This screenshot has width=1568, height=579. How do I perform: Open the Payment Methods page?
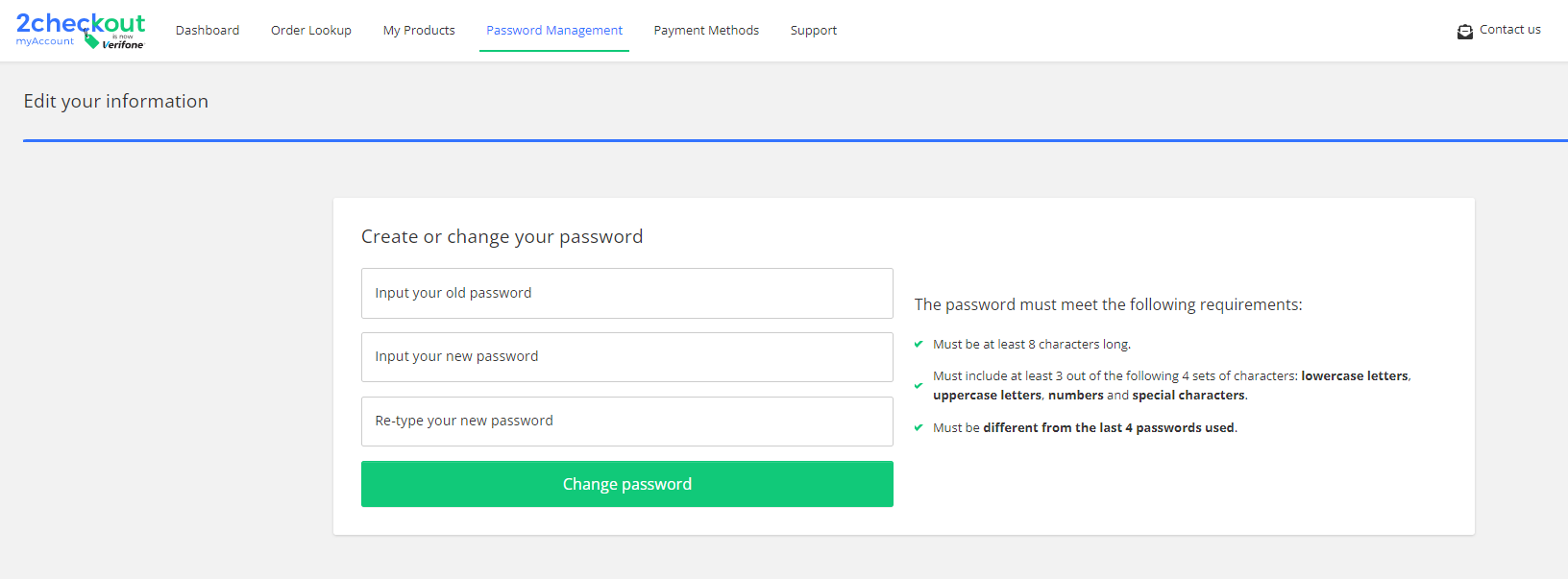click(x=706, y=30)
